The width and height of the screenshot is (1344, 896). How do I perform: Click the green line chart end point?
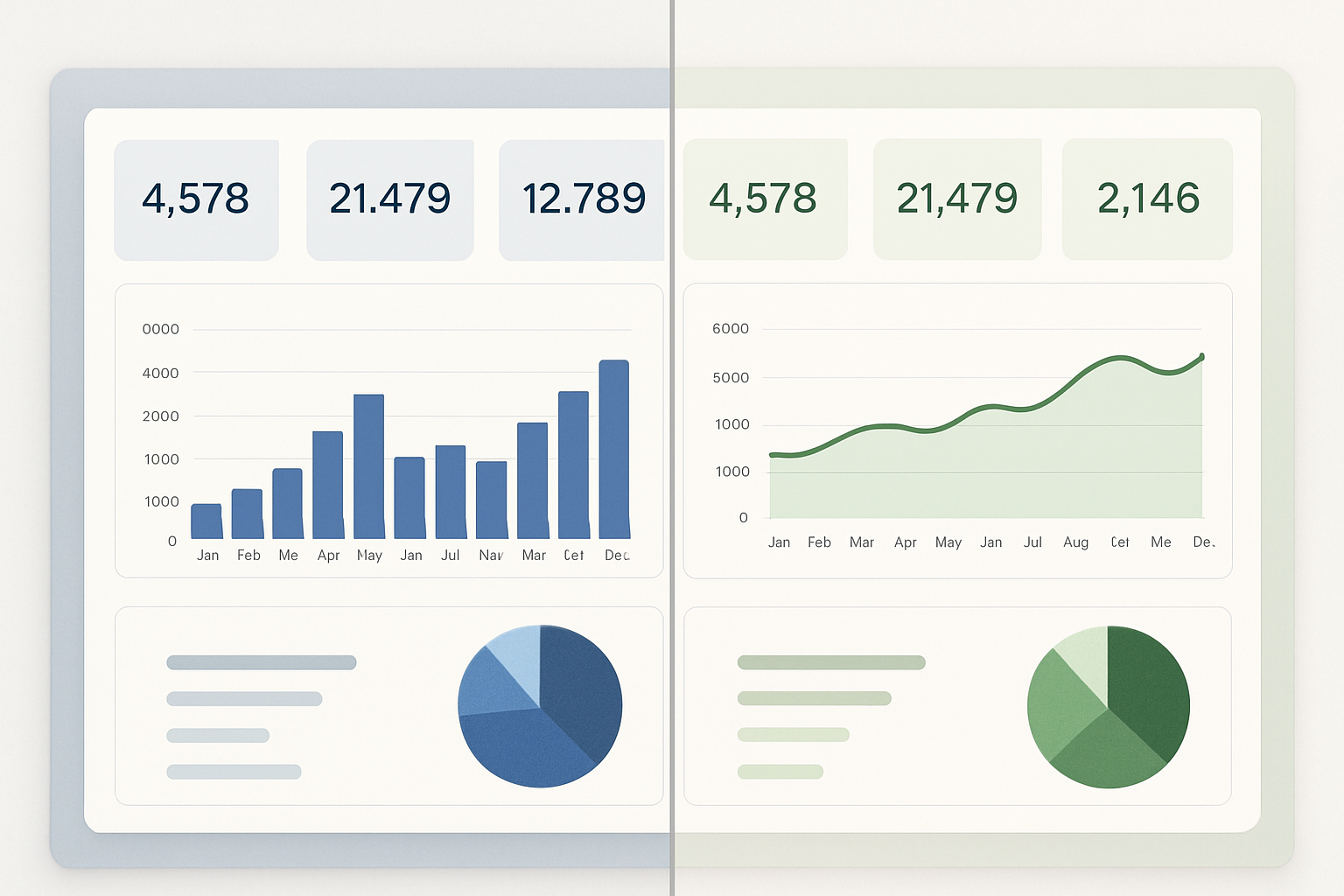click(x=1201, y=357)
